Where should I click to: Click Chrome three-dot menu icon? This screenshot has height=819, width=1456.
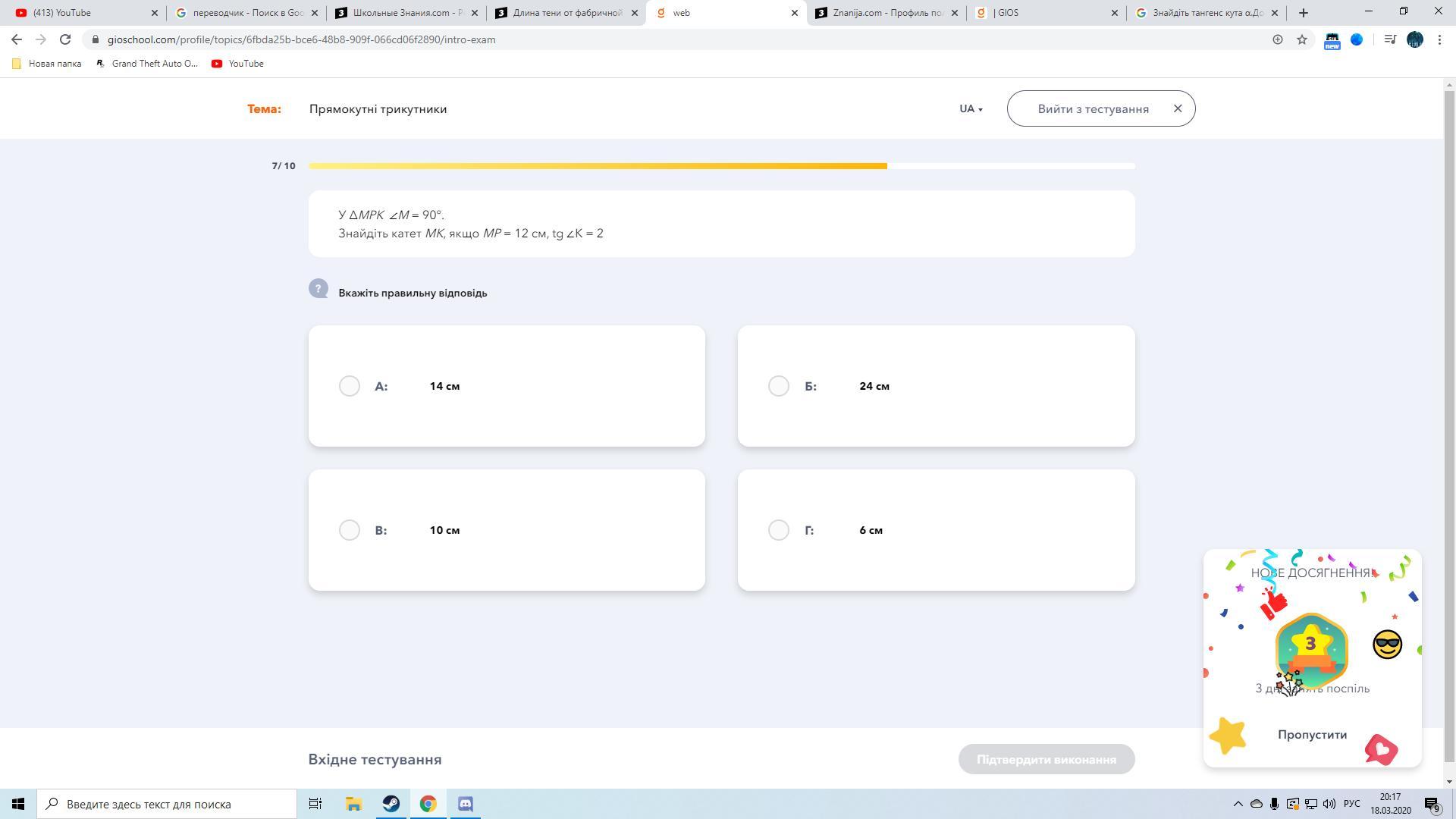(1439, 39)
